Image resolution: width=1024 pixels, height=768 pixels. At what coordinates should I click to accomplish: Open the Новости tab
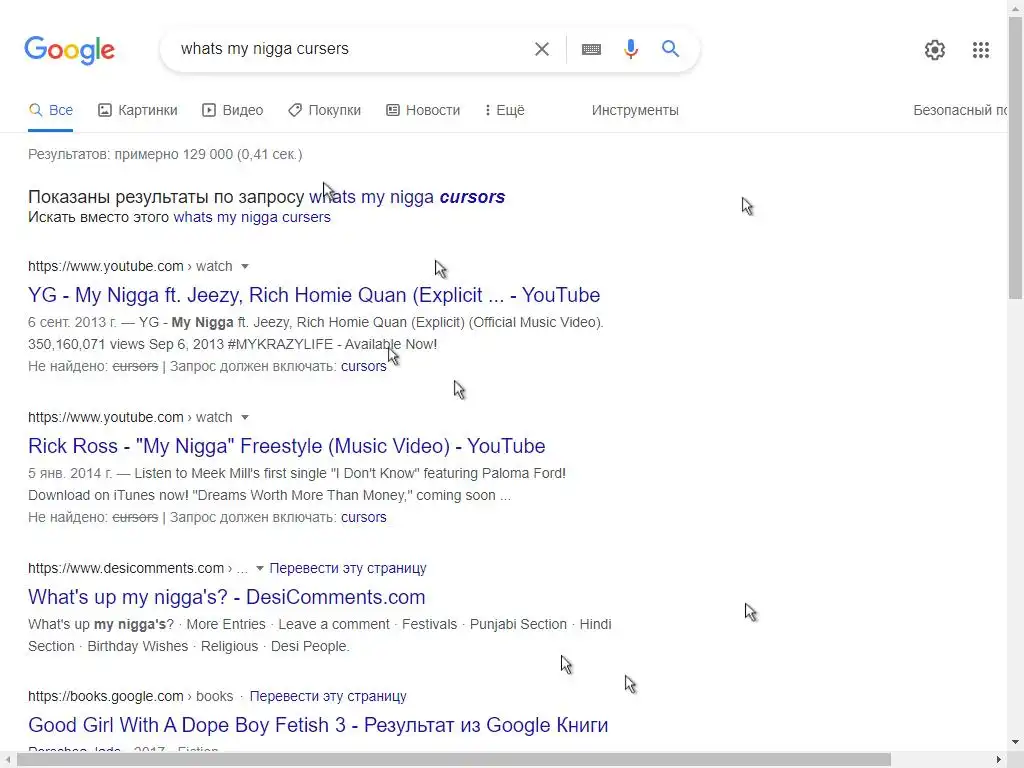tap(423, 110)
